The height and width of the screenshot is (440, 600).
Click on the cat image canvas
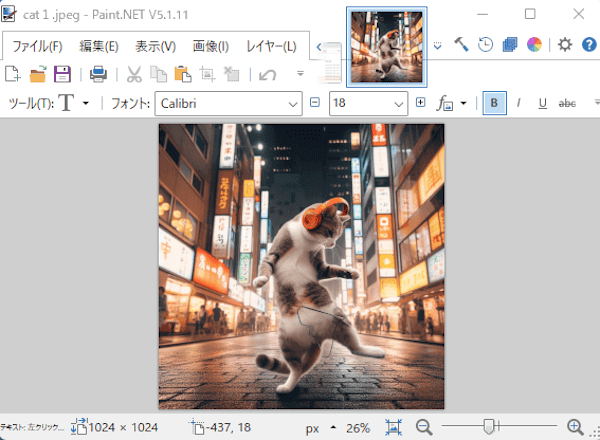coord(302,266)
